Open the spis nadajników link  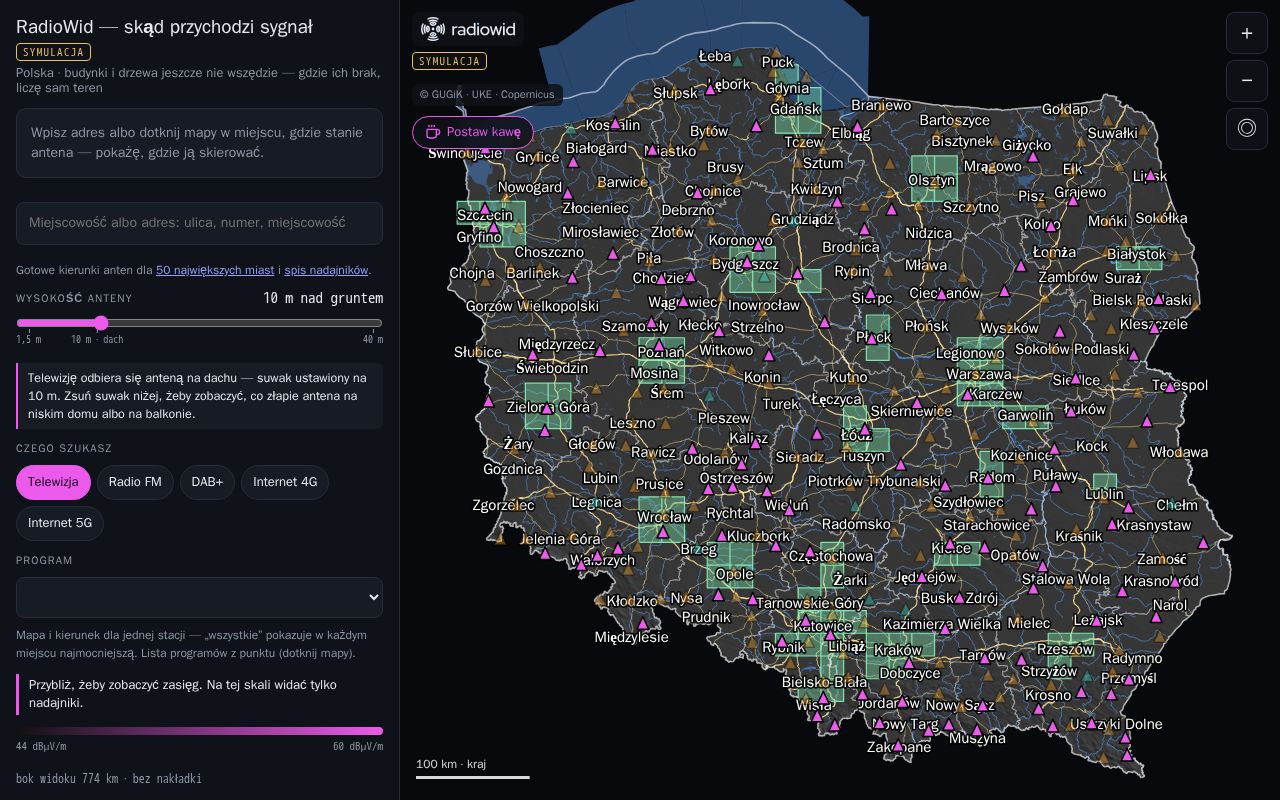click(326, 270)
